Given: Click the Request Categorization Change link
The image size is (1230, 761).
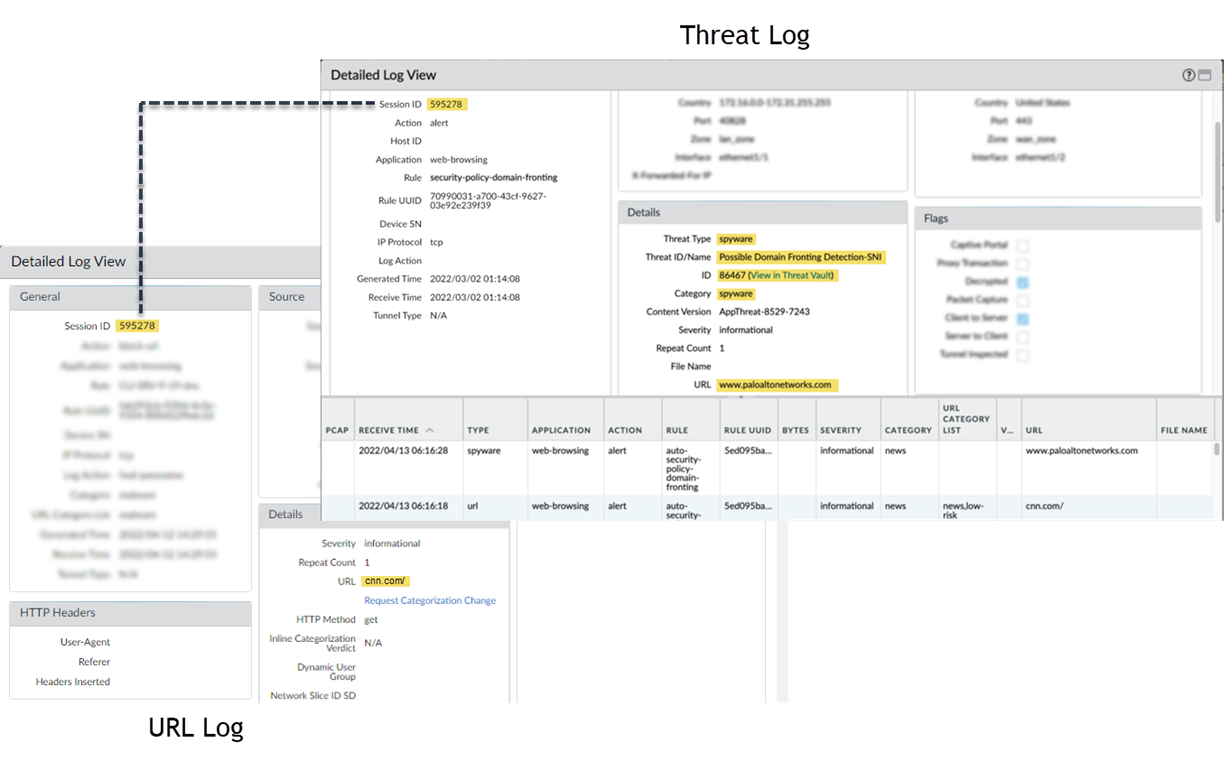Looking at the screenshot, I should coord(430,601).
